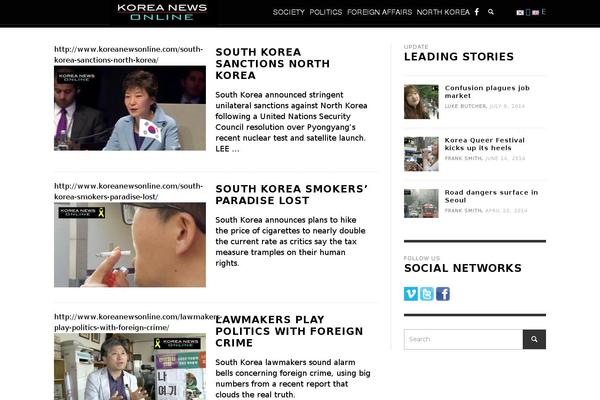
Task: Open Facebook icon under Social Networks
Action: pyautogui.click(x=443, y=294)
